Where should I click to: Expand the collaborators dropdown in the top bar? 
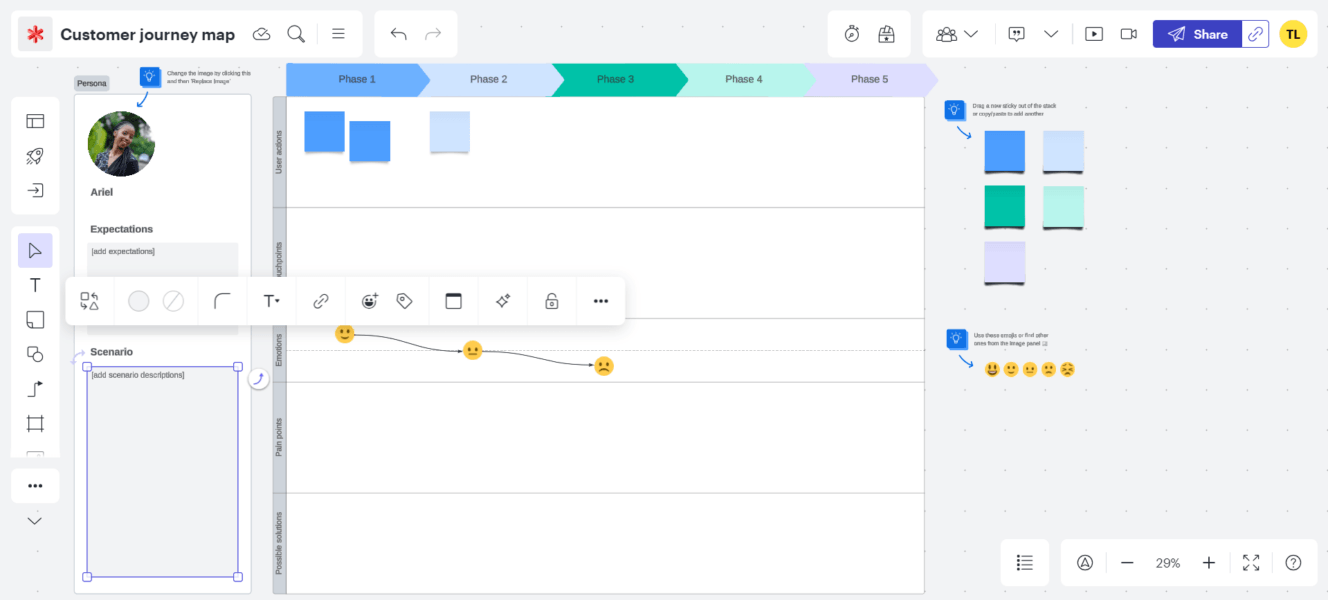coord(972,33)
